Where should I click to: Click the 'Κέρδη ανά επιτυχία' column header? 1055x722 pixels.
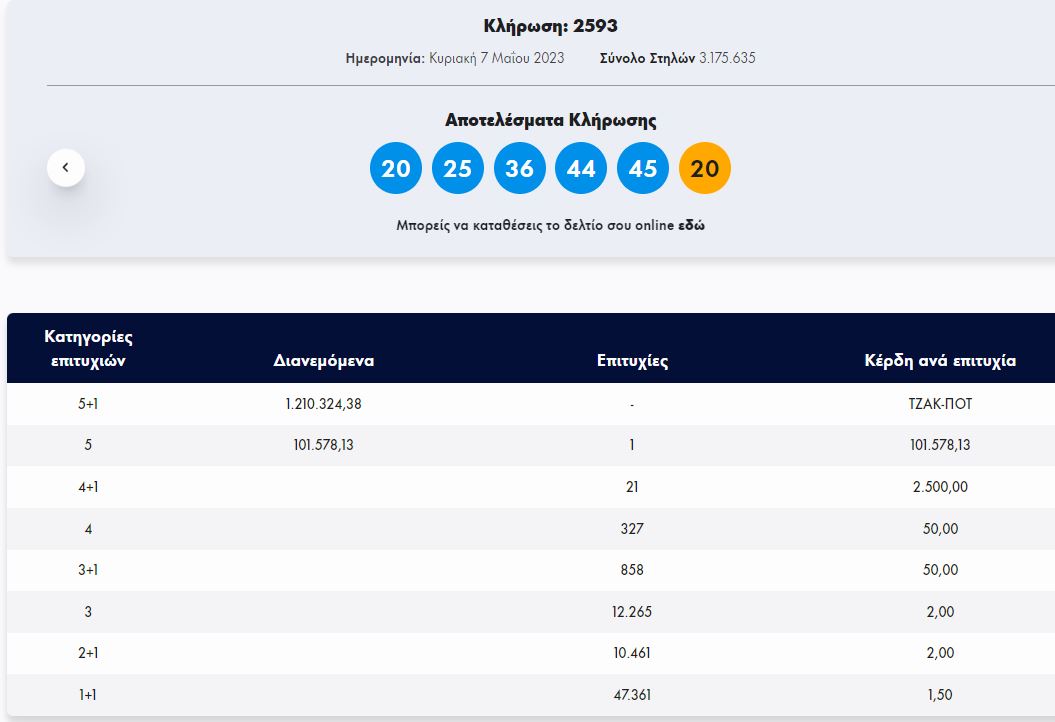(x=940, y=361)
